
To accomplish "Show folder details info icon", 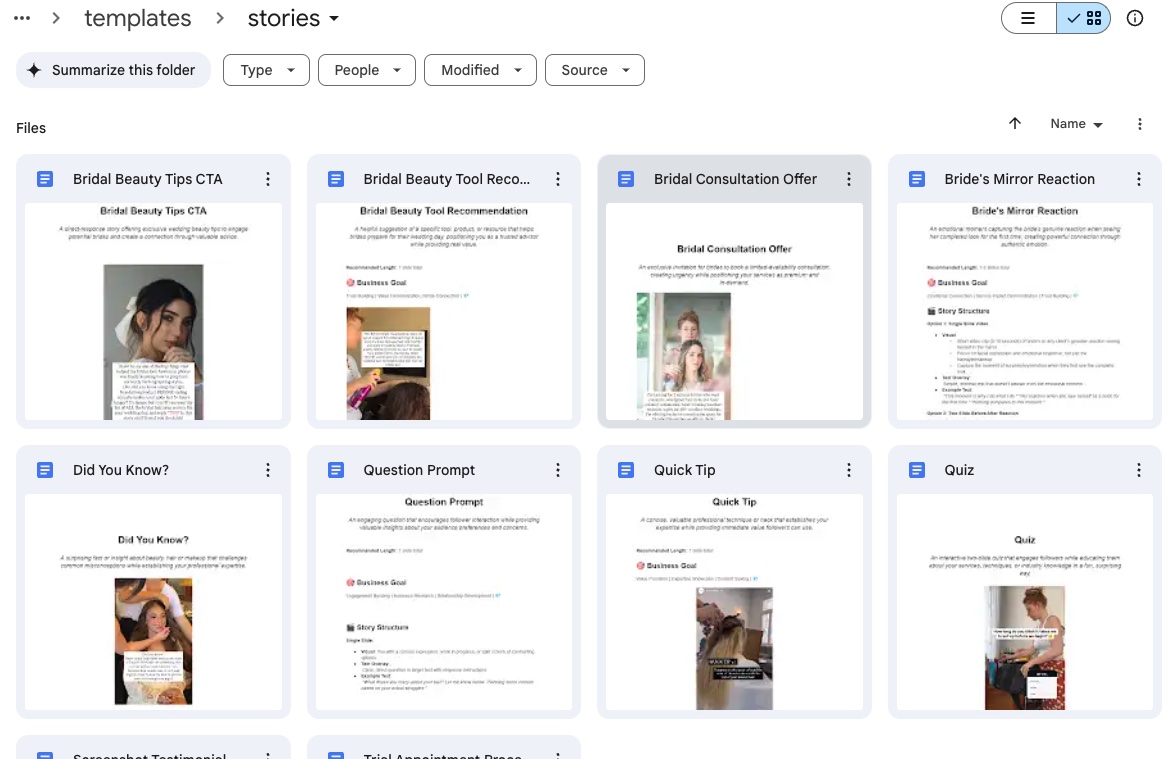I will pyautogui.click(x=1135, y=18).
